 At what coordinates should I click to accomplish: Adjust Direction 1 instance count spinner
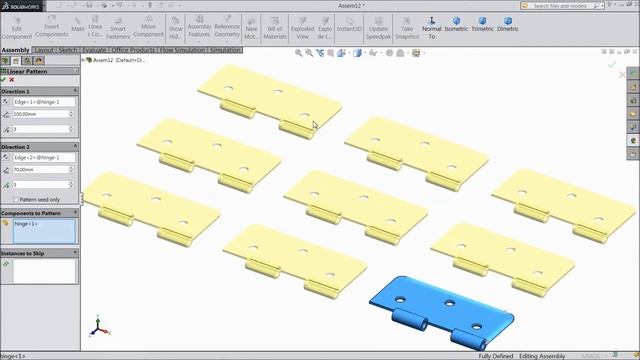[71, 129]
